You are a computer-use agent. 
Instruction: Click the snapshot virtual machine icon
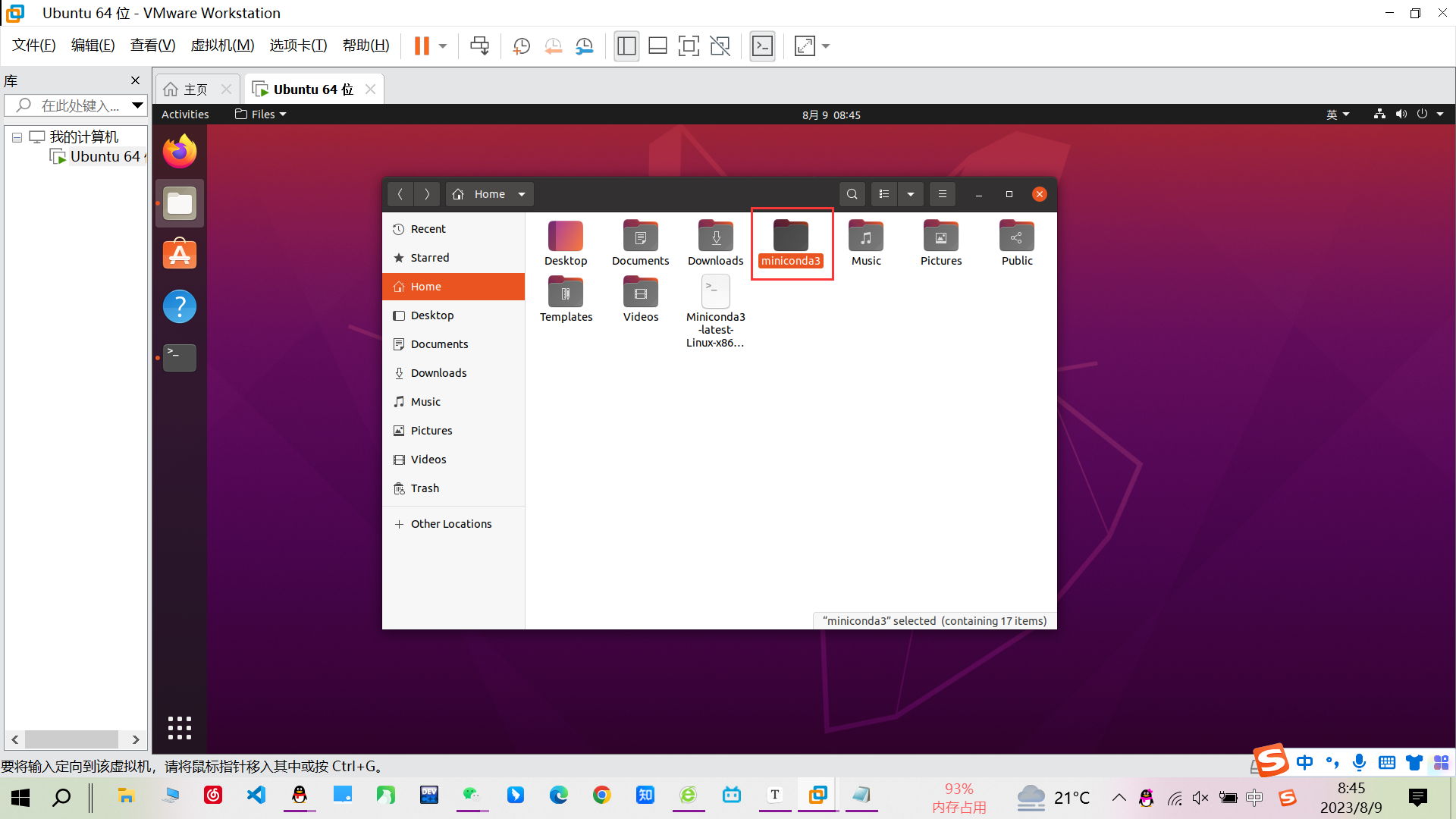tap(521, 46)
